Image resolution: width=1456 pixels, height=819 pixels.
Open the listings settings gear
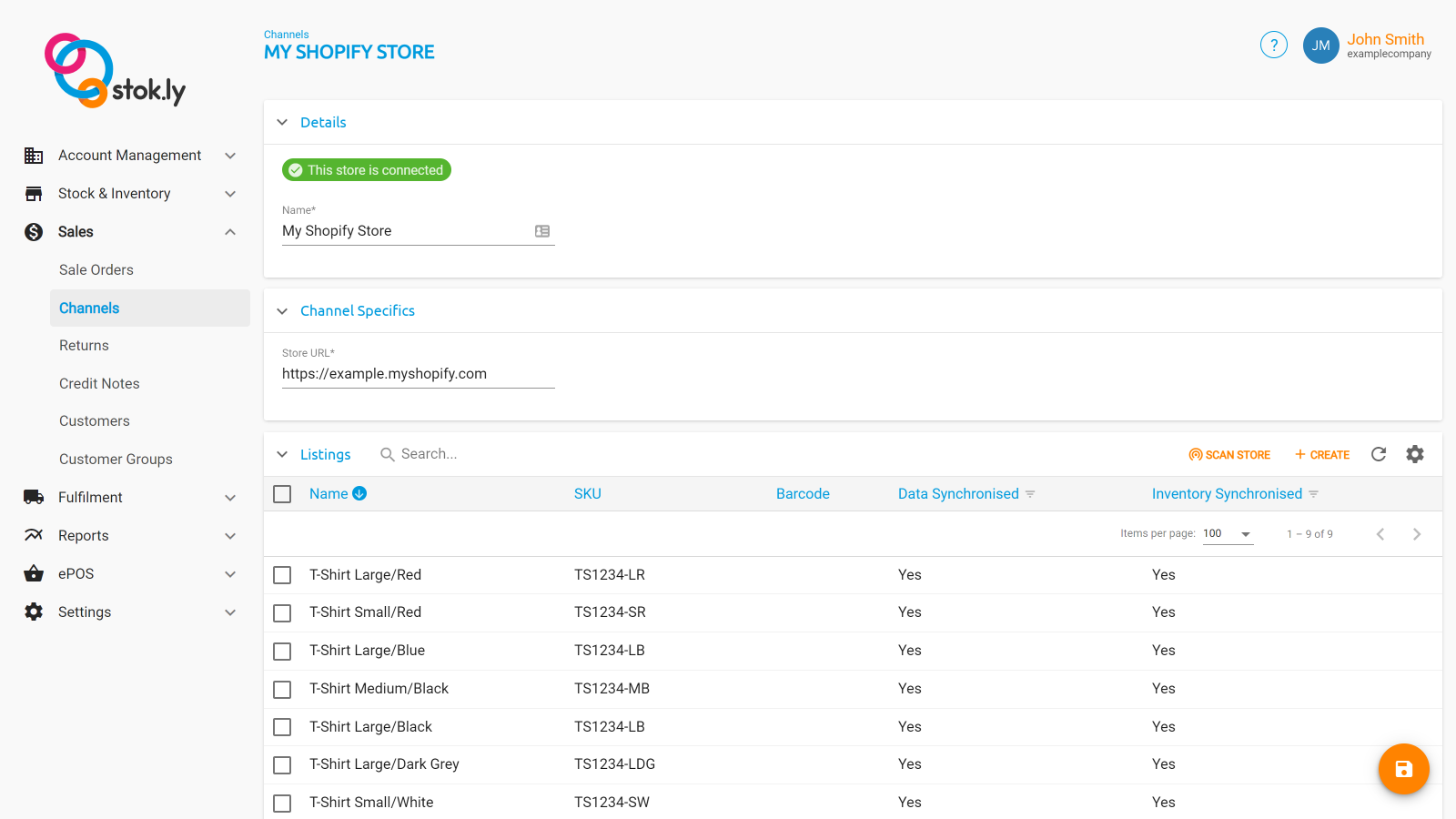point(1415,453)
